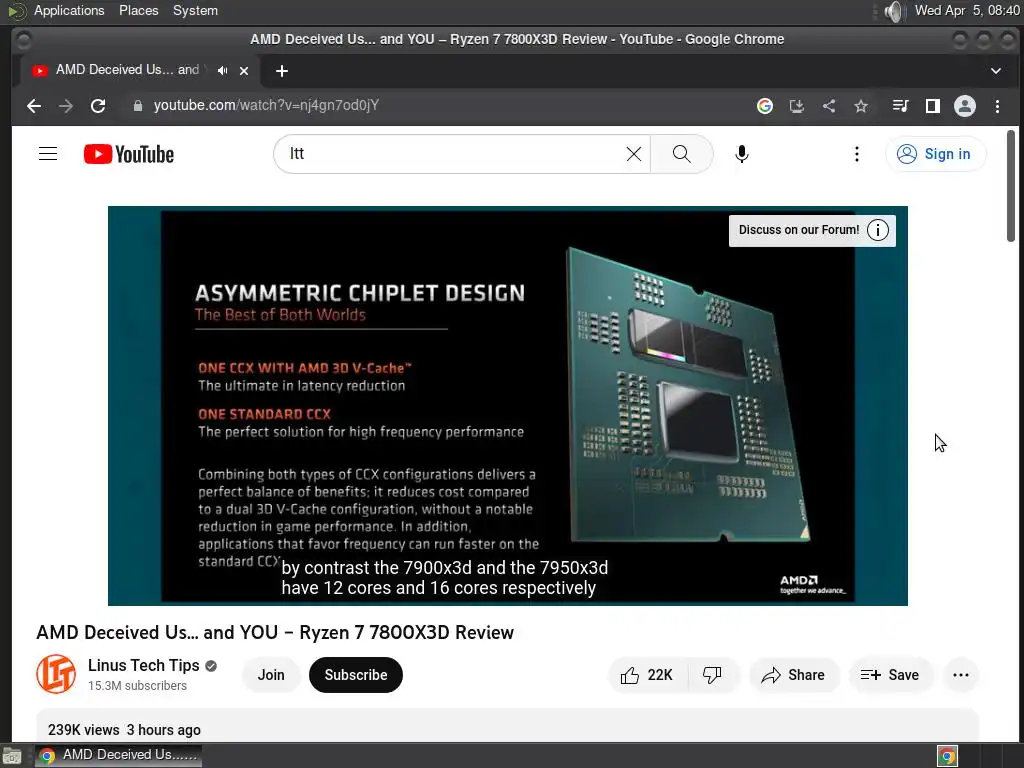The height and width of the screenshot is (768, 1024).
Task: Go to YouTube home via logo
Action: (x=129, y=154)
